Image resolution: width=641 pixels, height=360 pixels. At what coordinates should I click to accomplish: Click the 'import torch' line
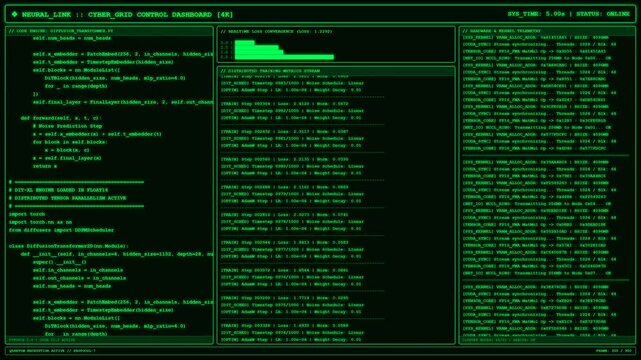(27, 214)
